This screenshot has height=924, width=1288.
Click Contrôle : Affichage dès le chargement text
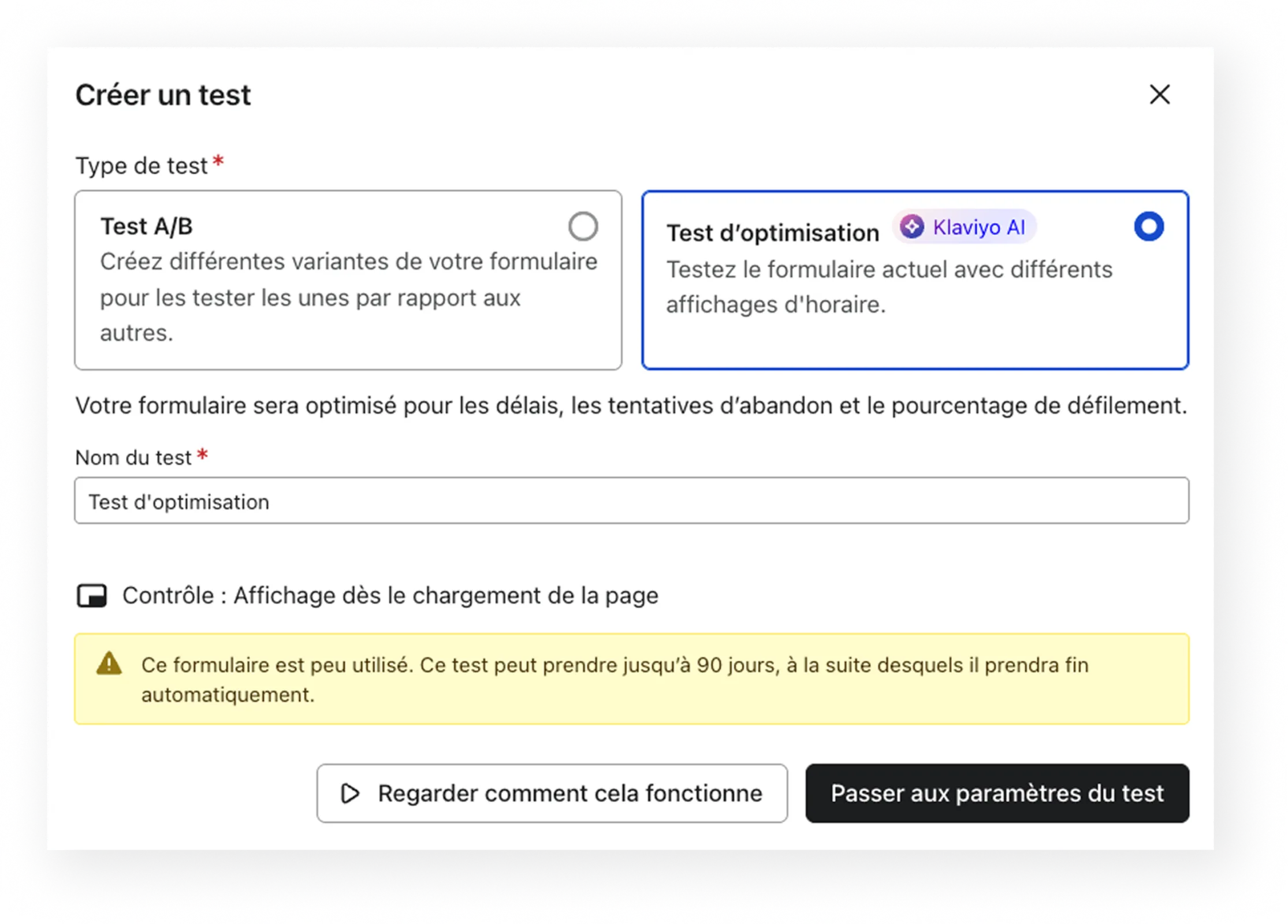(390, 595)
